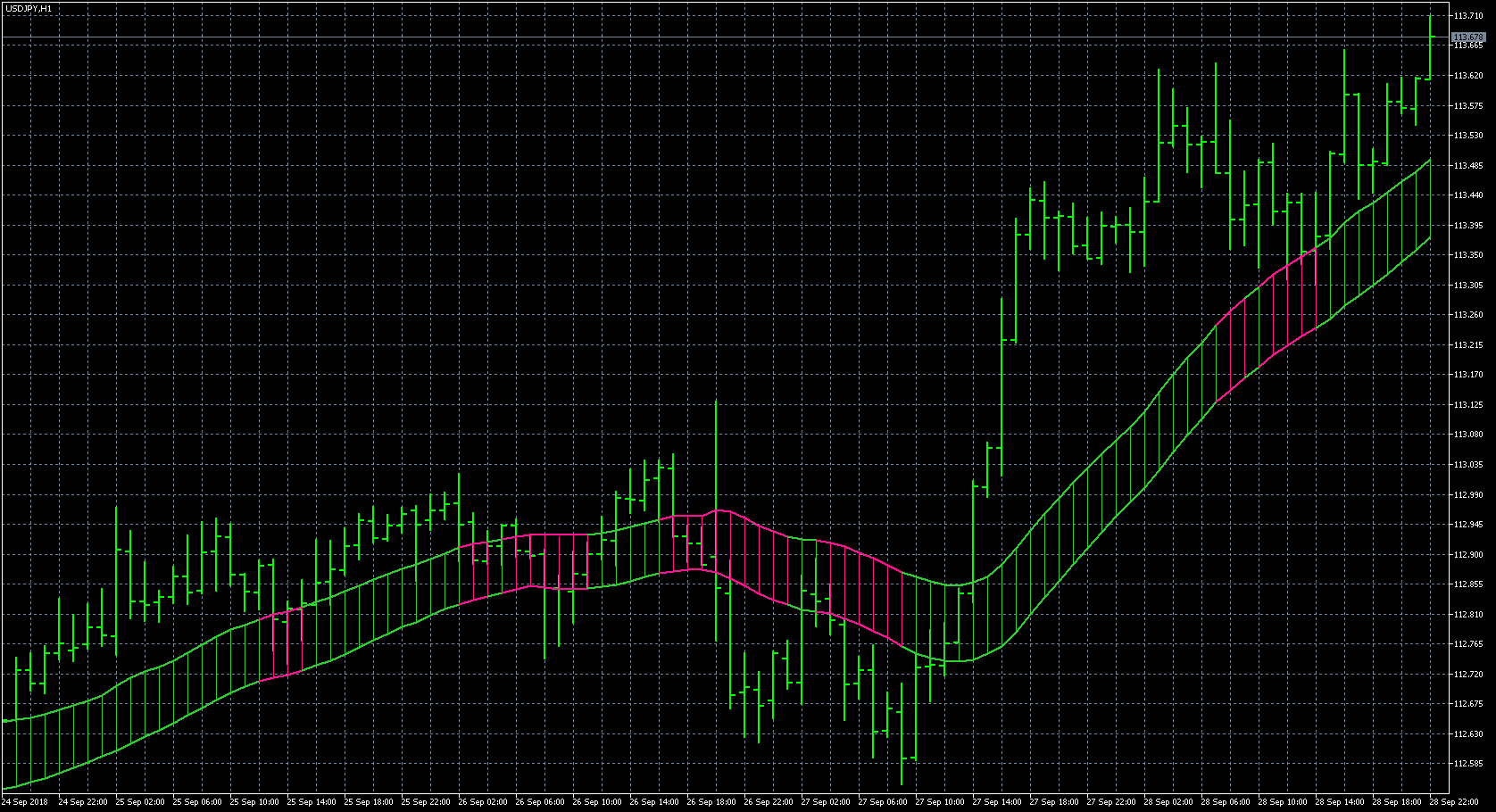Image resolution: width=1496 pixels, height=812 pixels.
Task: Click the USDJPY,H1 chart symbol label
Action: (28, 8)
